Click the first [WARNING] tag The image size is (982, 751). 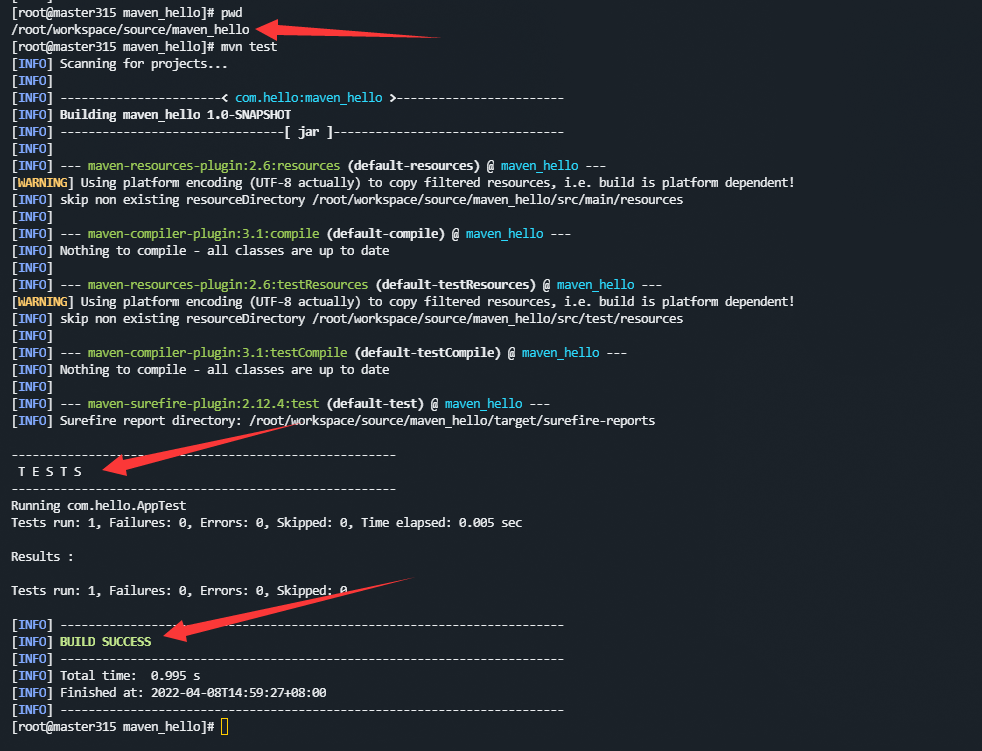[x=43, y=182]
